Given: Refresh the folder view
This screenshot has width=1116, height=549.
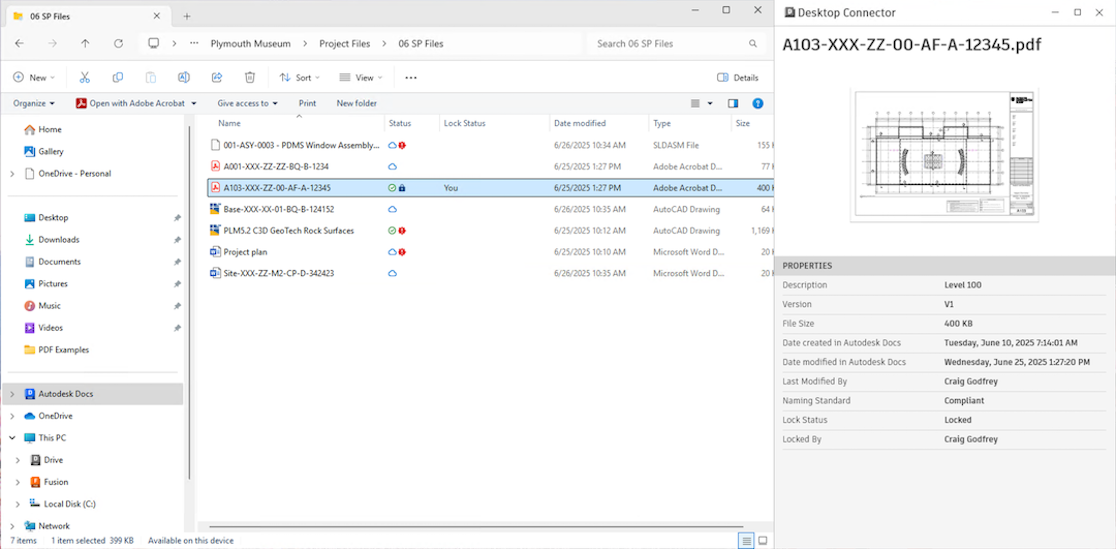Looking at the screenshot, I should coord(119,43).
